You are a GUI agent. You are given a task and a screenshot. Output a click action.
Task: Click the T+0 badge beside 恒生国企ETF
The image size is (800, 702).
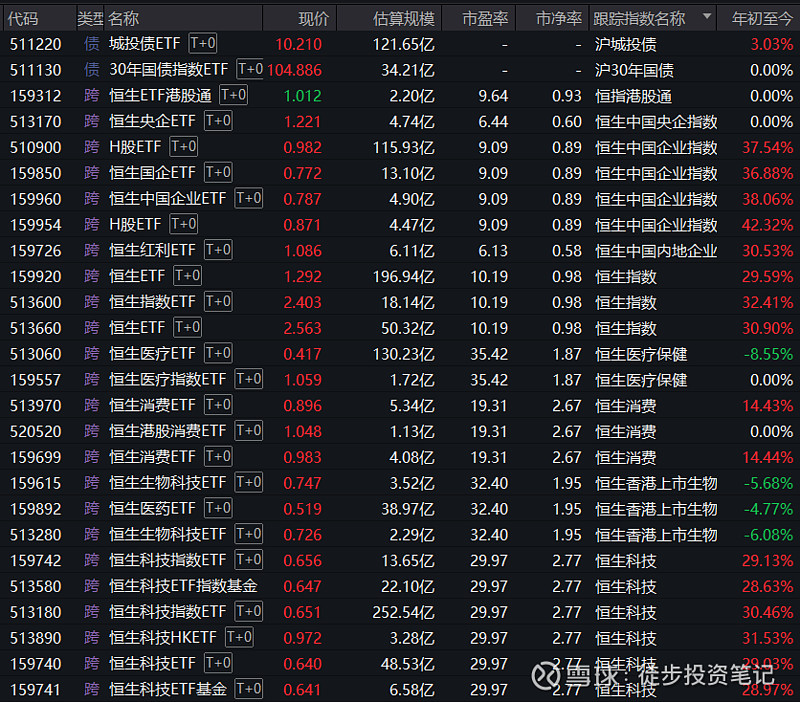pyautogui.click(x=218, y=172)
